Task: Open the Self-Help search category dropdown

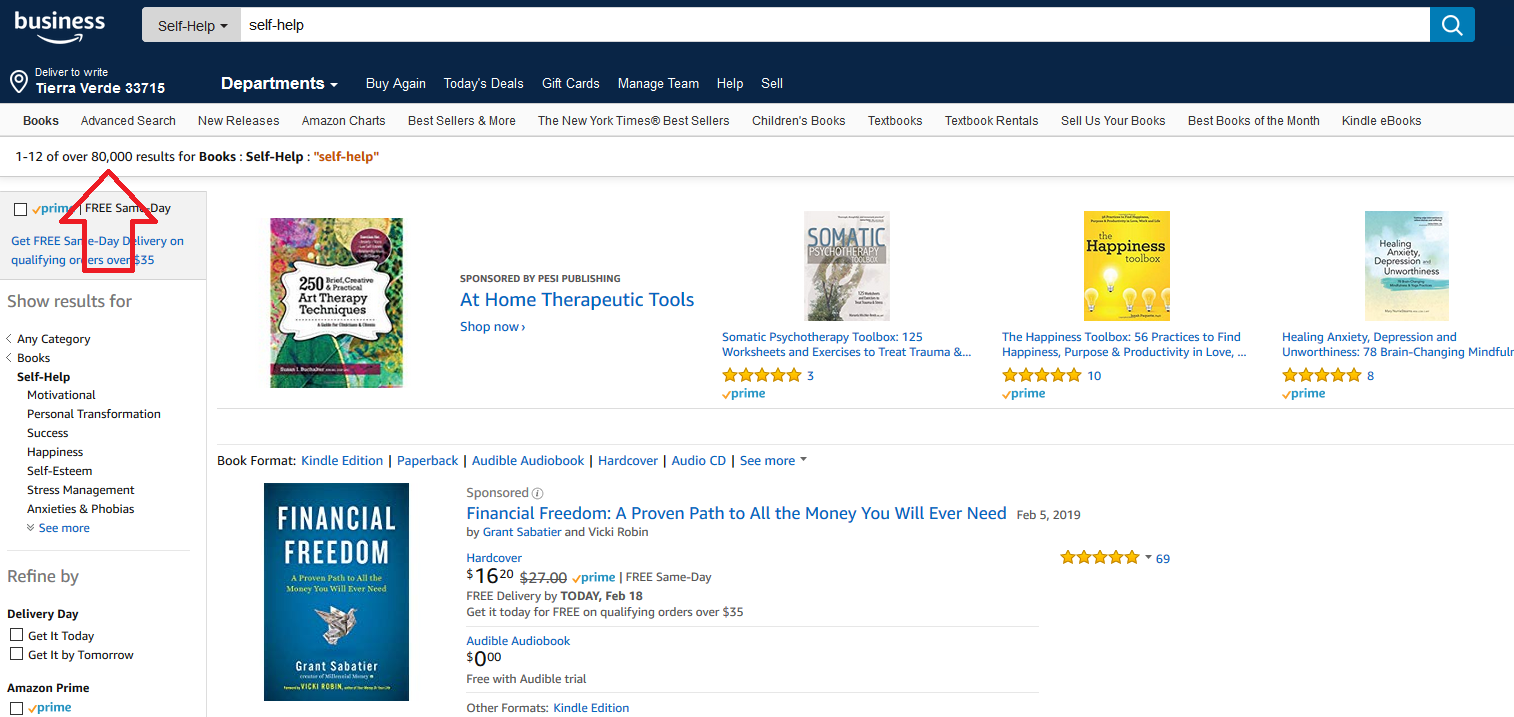Action: coord(192,25)
